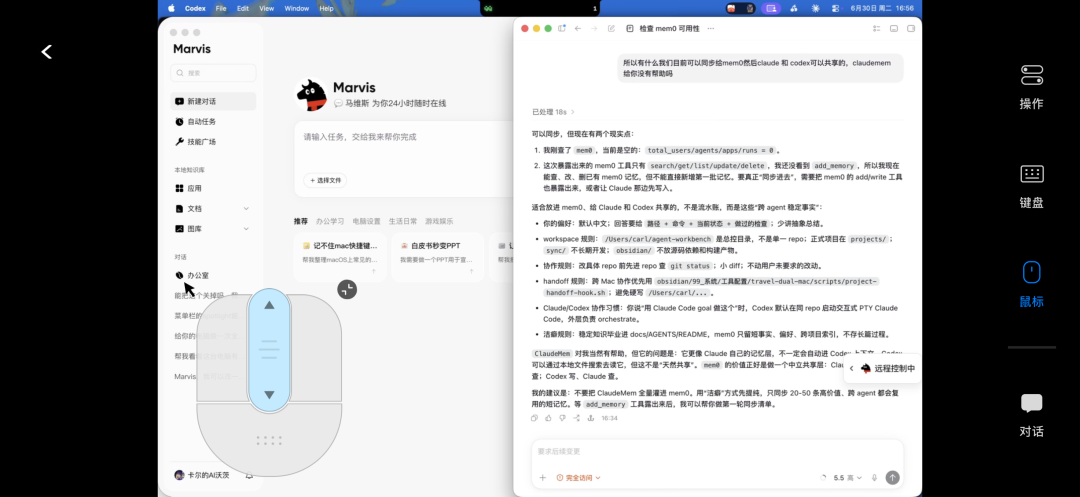Tap the virtual mouse drag handle dots
1080x497 pixels.
click(269, 441)
